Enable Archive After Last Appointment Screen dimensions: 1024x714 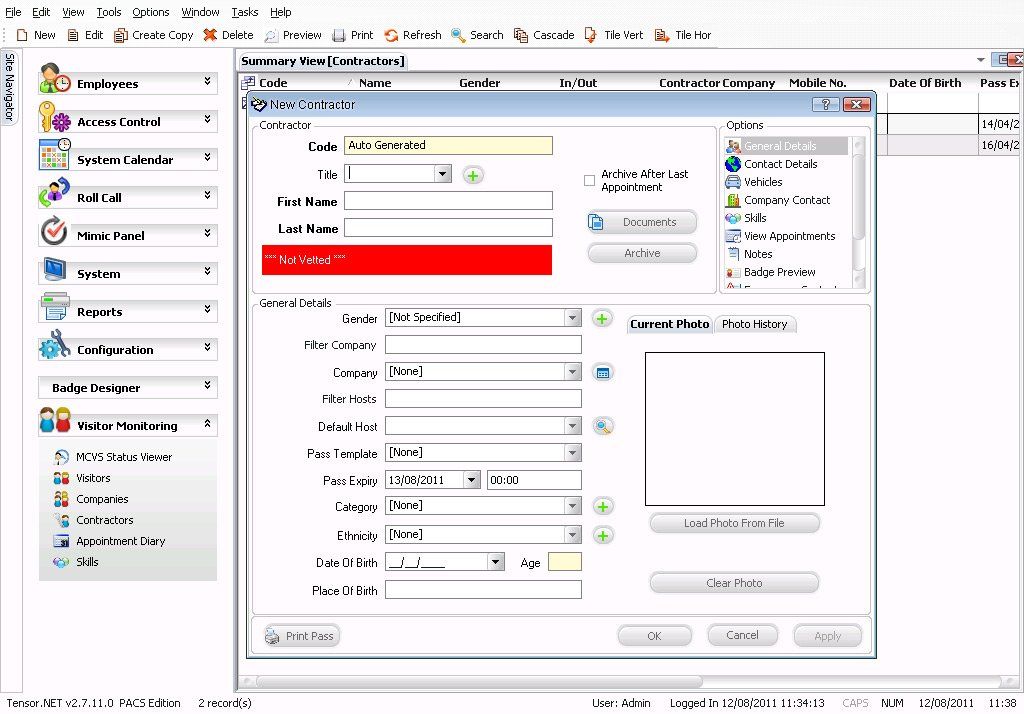(x=590, y=181)
